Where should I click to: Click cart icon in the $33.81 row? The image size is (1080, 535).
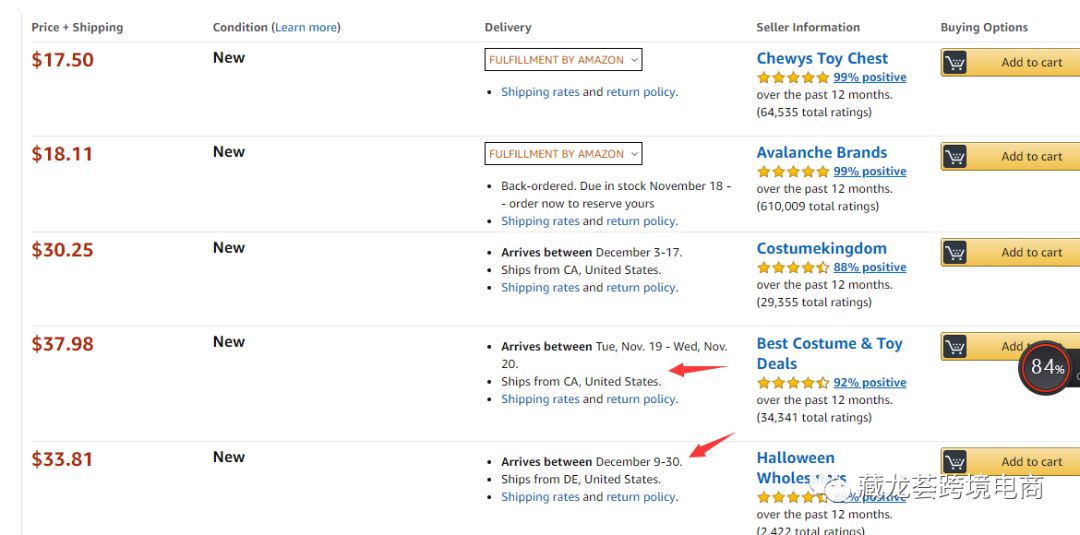(955, 462)
